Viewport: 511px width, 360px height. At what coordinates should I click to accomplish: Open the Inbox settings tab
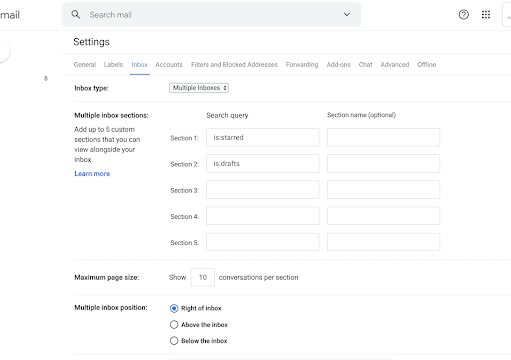[x=139, y=65]
